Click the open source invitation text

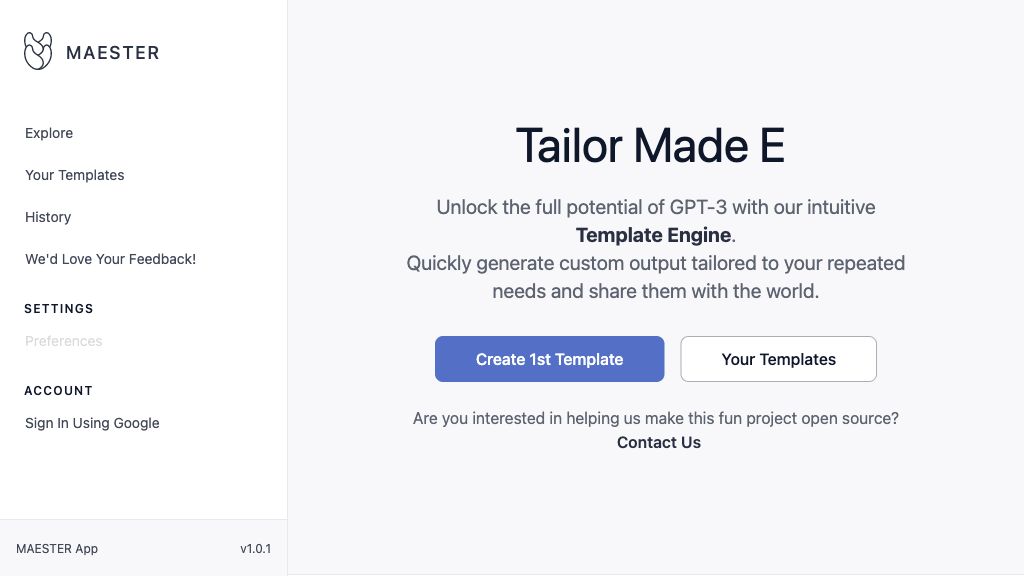655,418
